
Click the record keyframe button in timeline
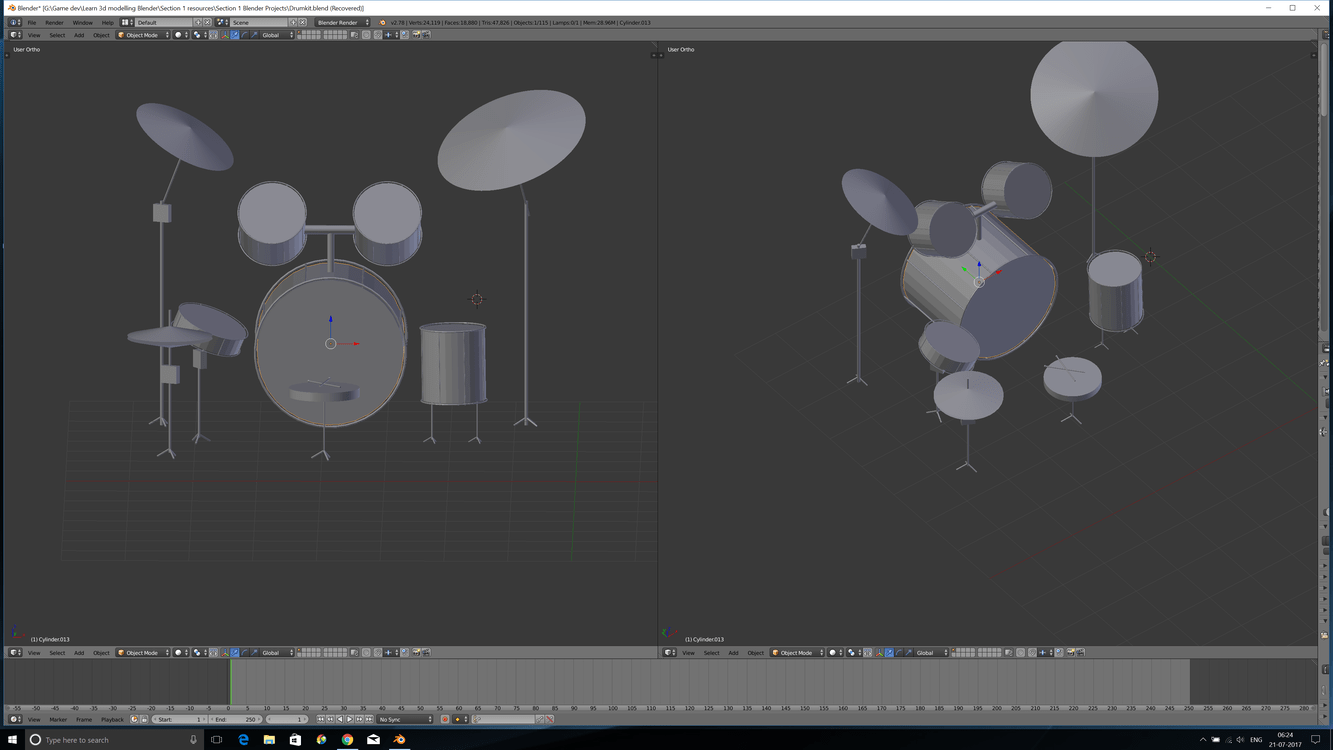click(445, 719)
